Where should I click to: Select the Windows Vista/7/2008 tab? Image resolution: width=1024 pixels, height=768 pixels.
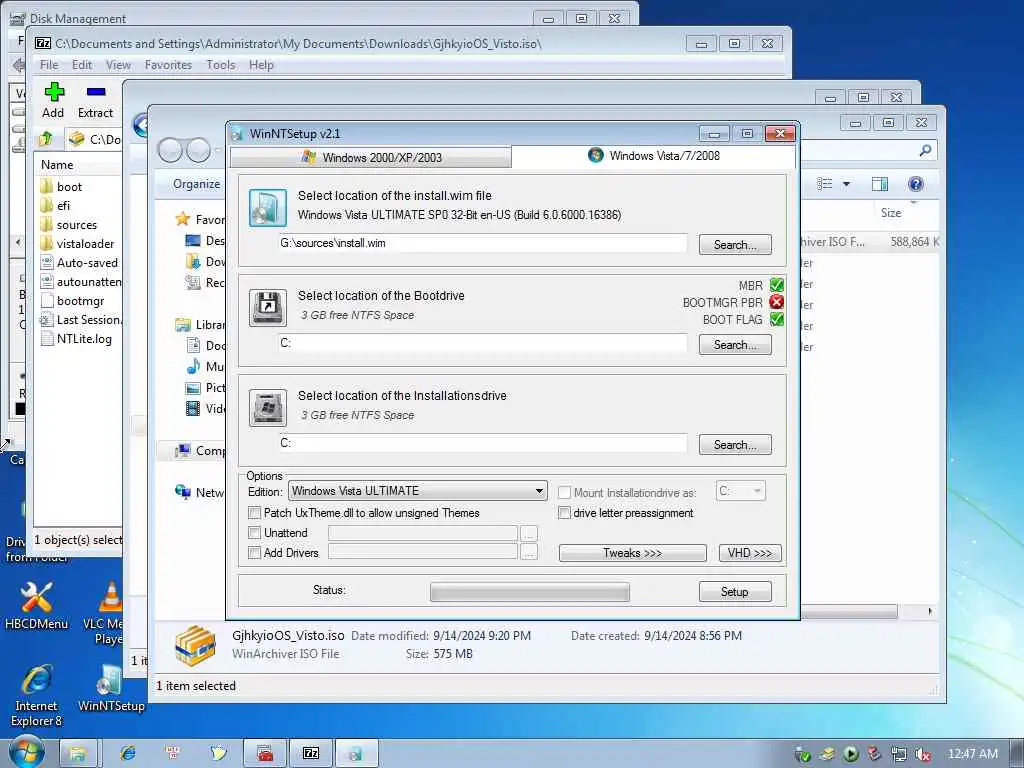[x=654, y=155]
